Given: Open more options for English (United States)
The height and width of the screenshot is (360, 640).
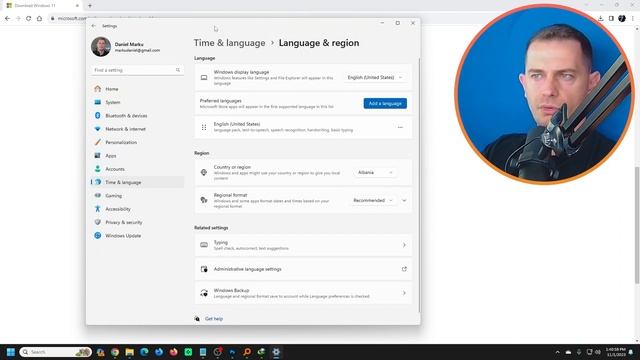Looking at the screenshot, I should (x=400, y=127).
